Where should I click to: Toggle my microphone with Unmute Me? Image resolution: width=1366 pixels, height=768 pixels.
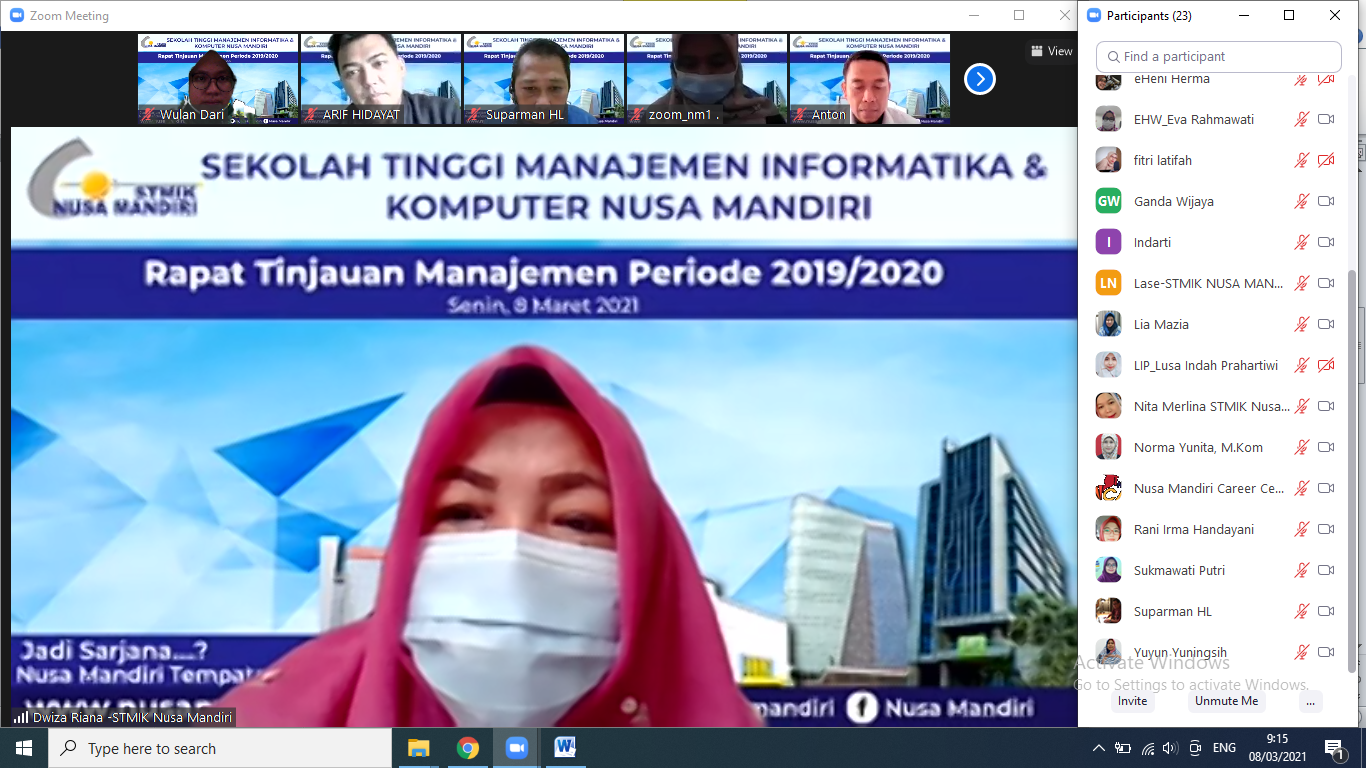coord(1226,701)
